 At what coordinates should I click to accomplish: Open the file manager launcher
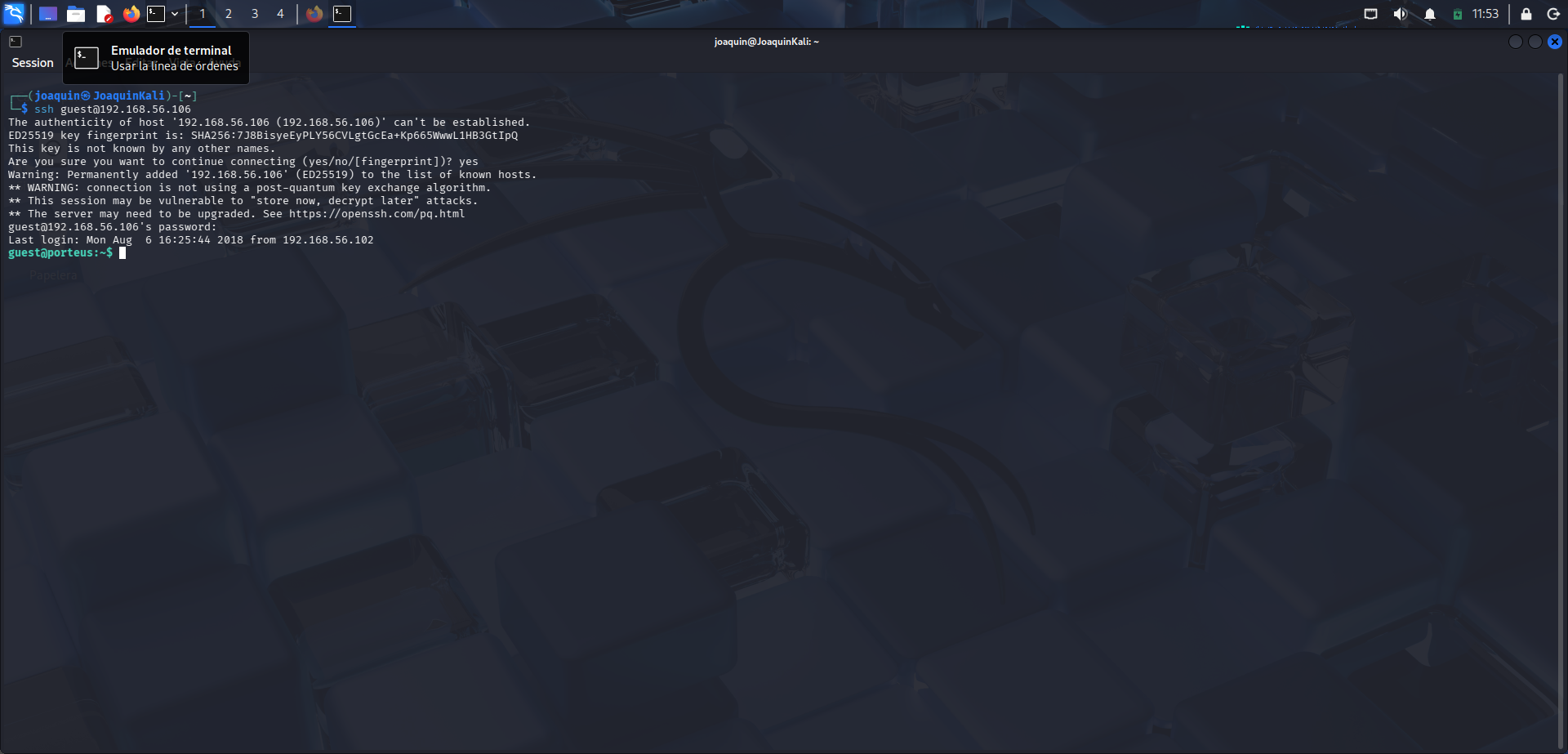coord(76,14)
